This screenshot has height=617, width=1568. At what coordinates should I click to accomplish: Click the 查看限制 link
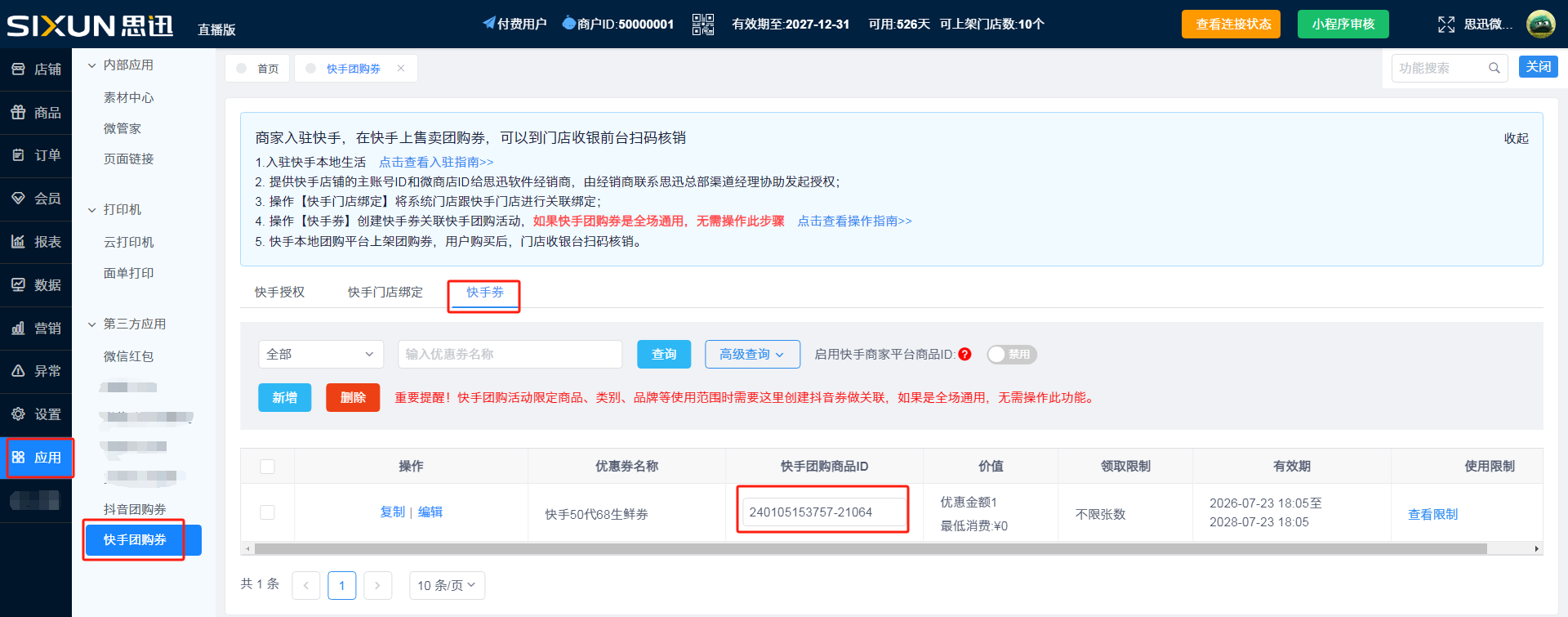1433,514
